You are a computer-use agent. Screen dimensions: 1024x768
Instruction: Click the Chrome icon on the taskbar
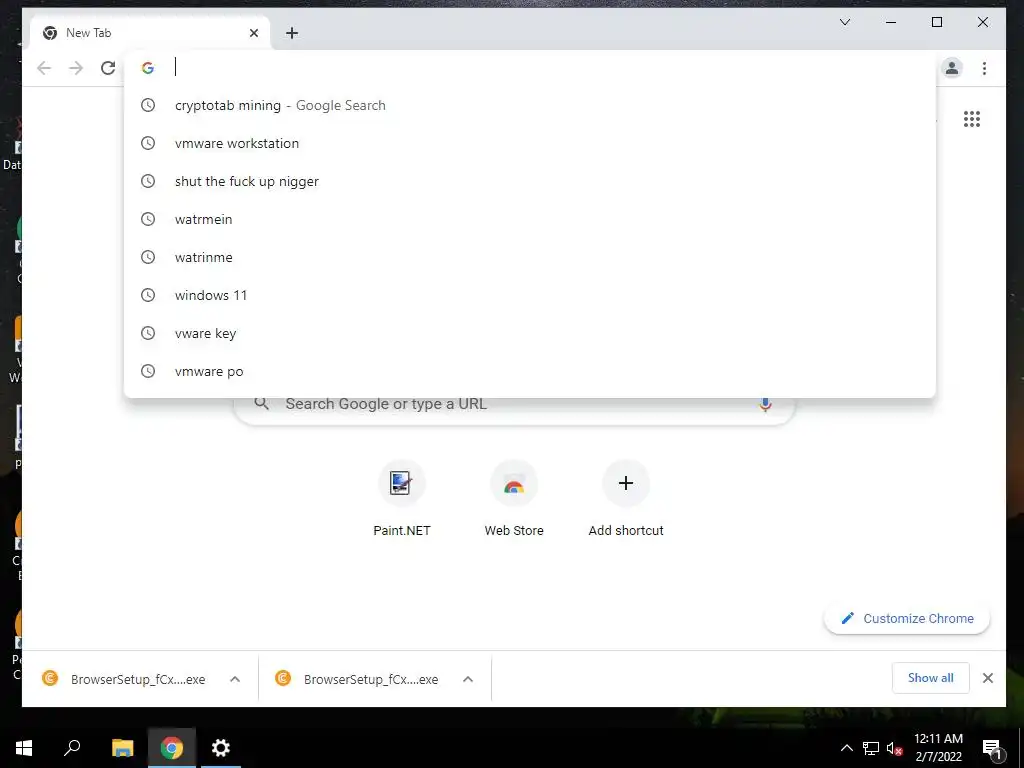172,748
